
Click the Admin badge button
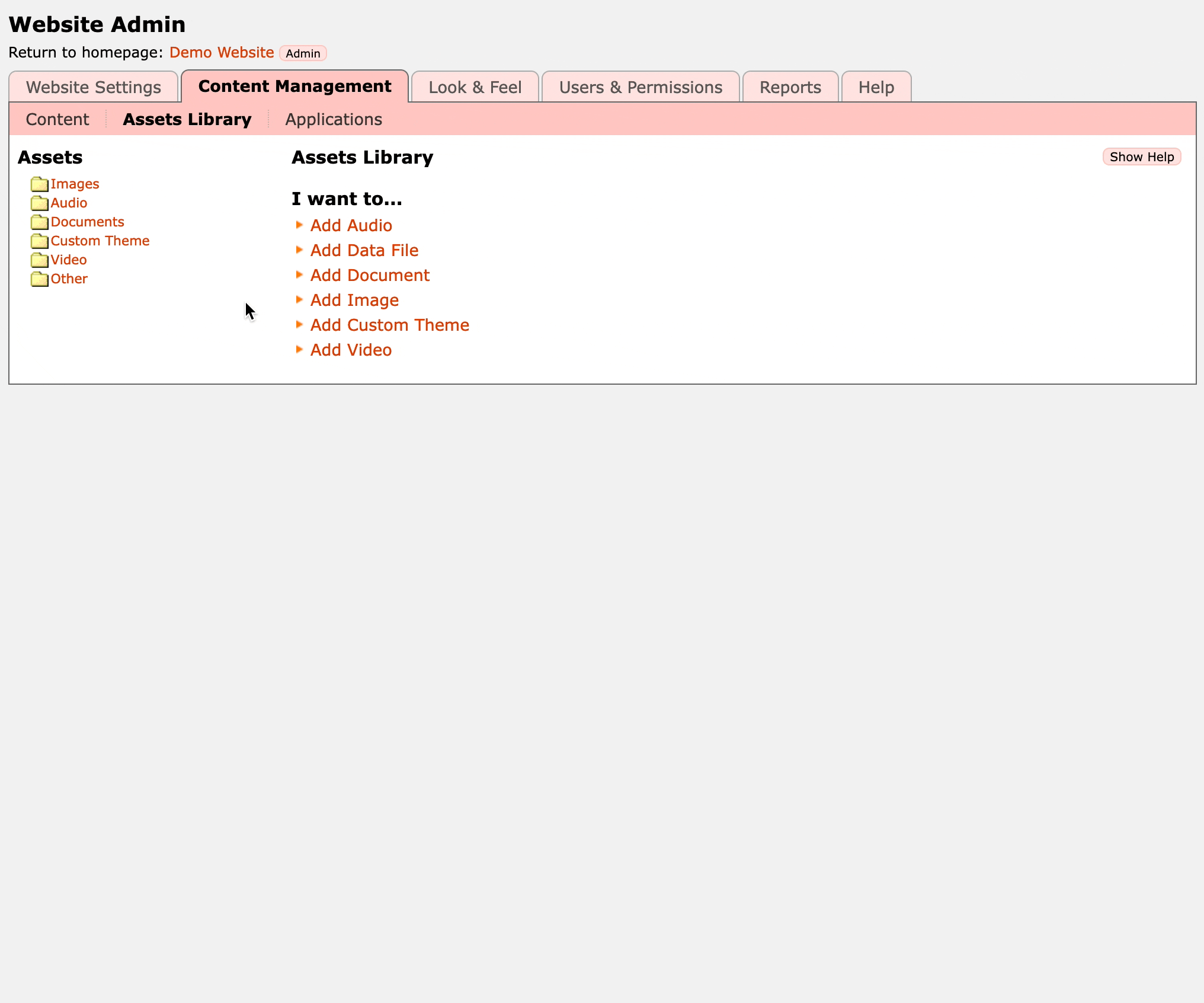click(303, 53)
